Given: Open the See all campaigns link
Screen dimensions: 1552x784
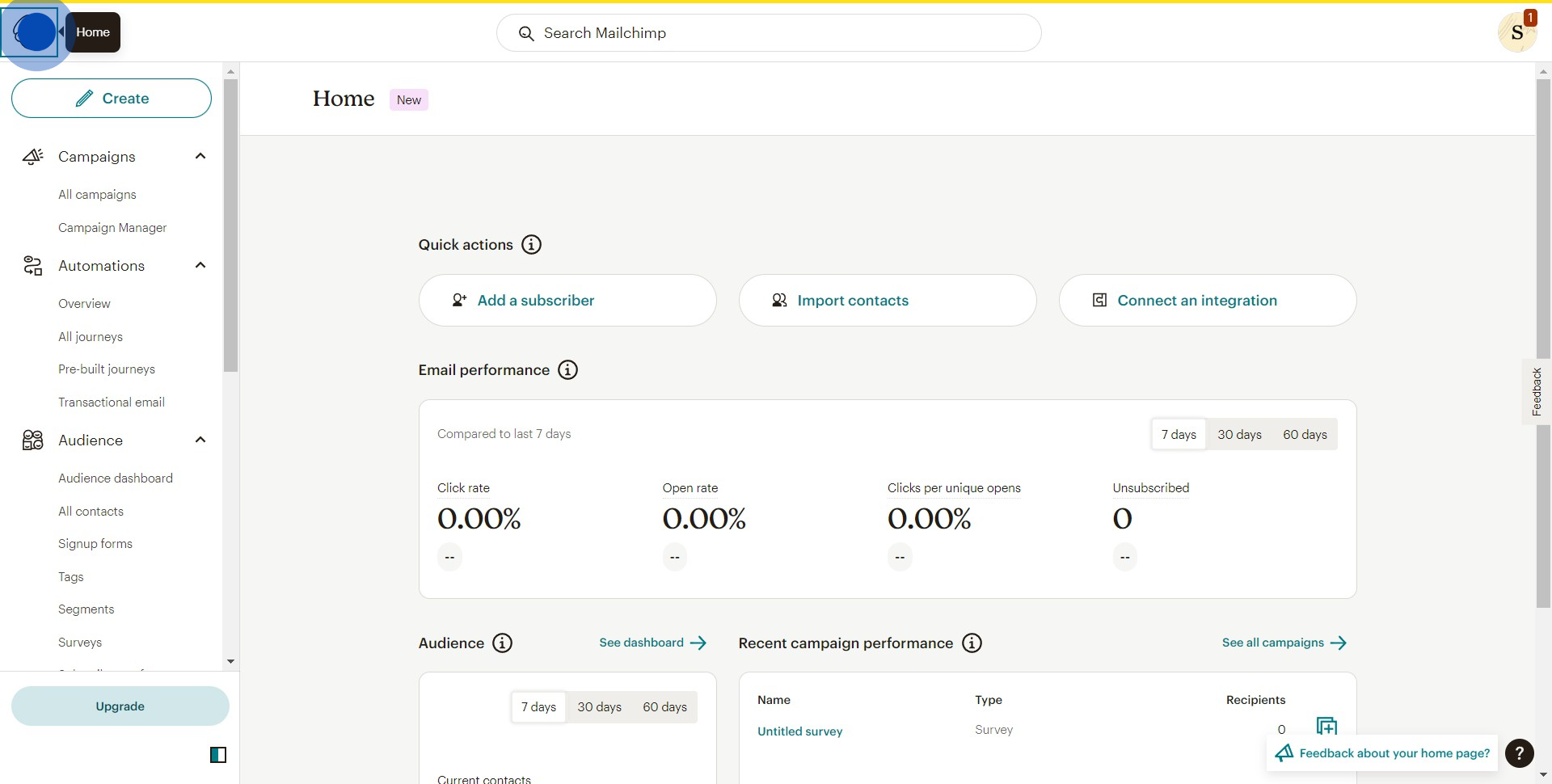Looking at the screenshot, I should click(1284, 643).
